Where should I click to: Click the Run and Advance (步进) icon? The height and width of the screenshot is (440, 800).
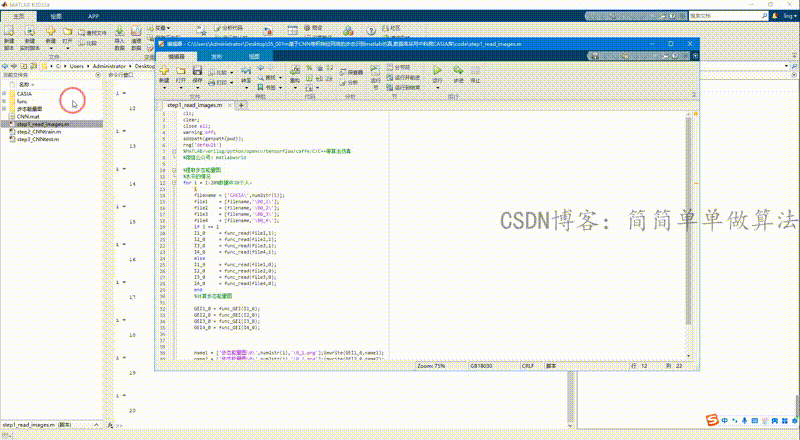[457, 72]
